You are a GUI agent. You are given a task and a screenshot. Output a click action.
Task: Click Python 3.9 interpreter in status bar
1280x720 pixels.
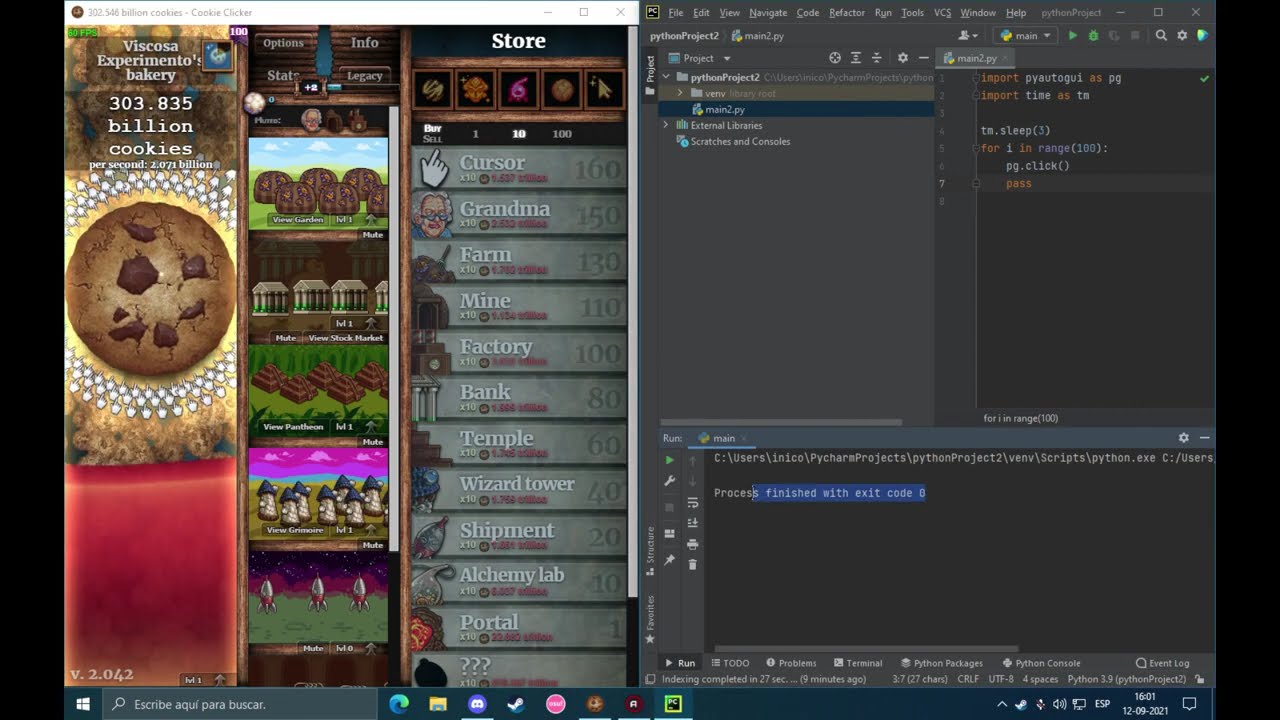[1126, 679]
